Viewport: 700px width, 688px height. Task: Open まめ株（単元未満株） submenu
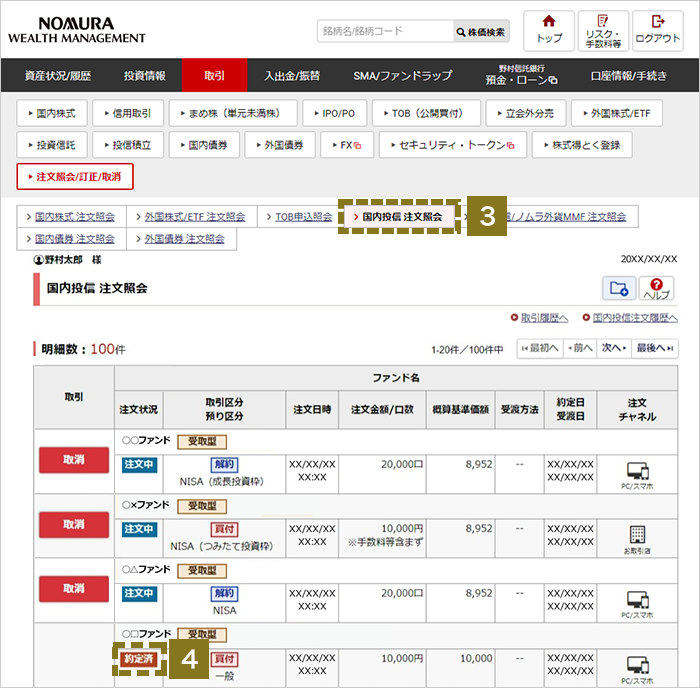[233, 113]
